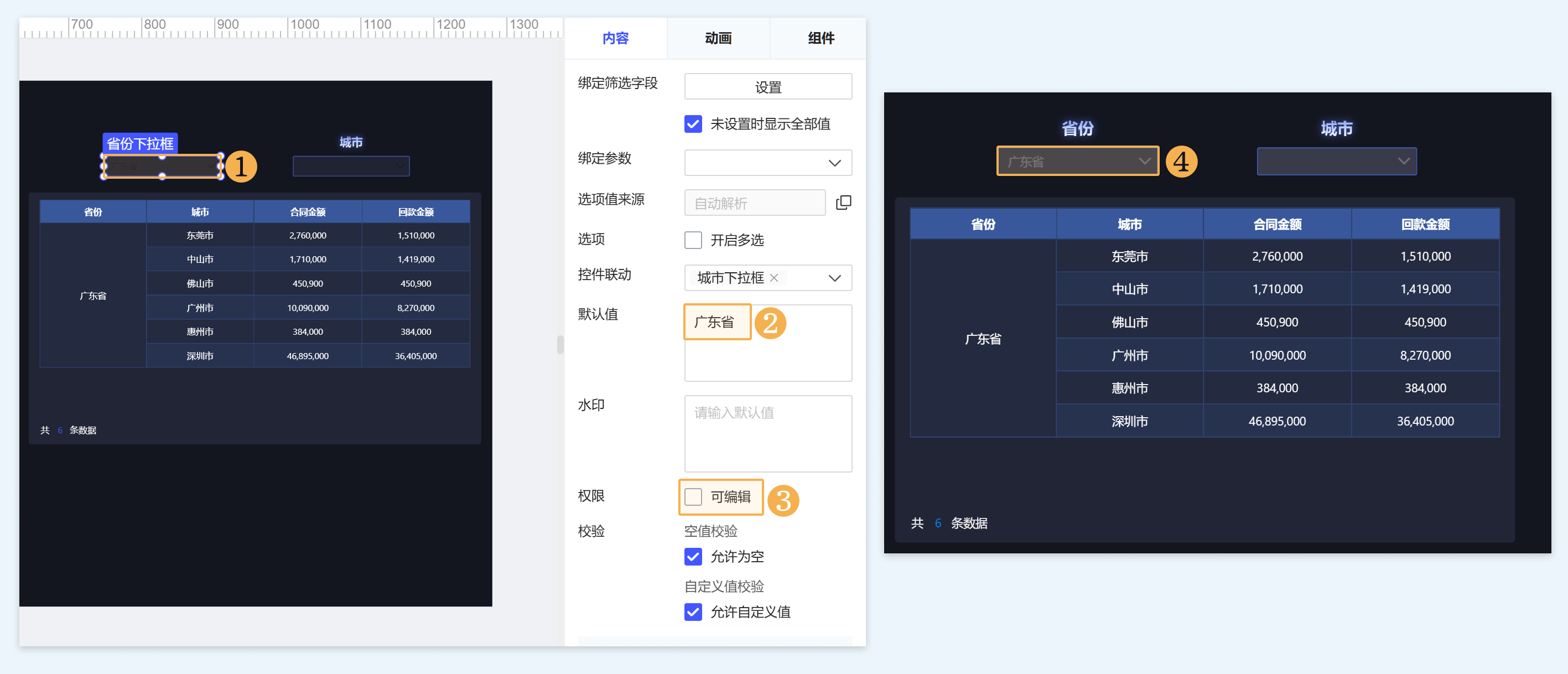Enable the 开启多选 checkbox
1568x674 pixels.
click(693, 240)
